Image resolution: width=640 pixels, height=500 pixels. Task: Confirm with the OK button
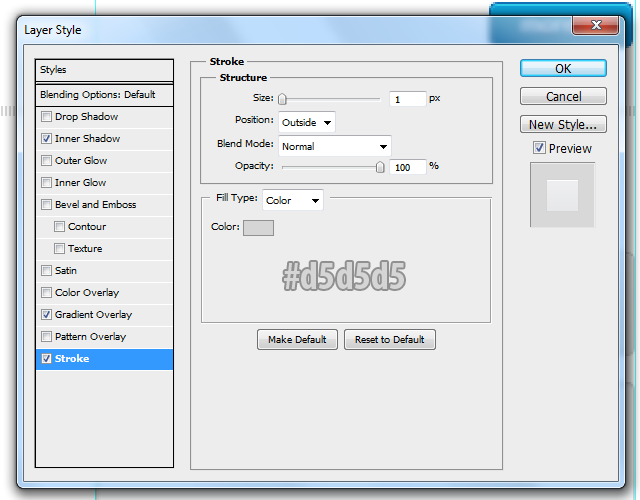563,68
